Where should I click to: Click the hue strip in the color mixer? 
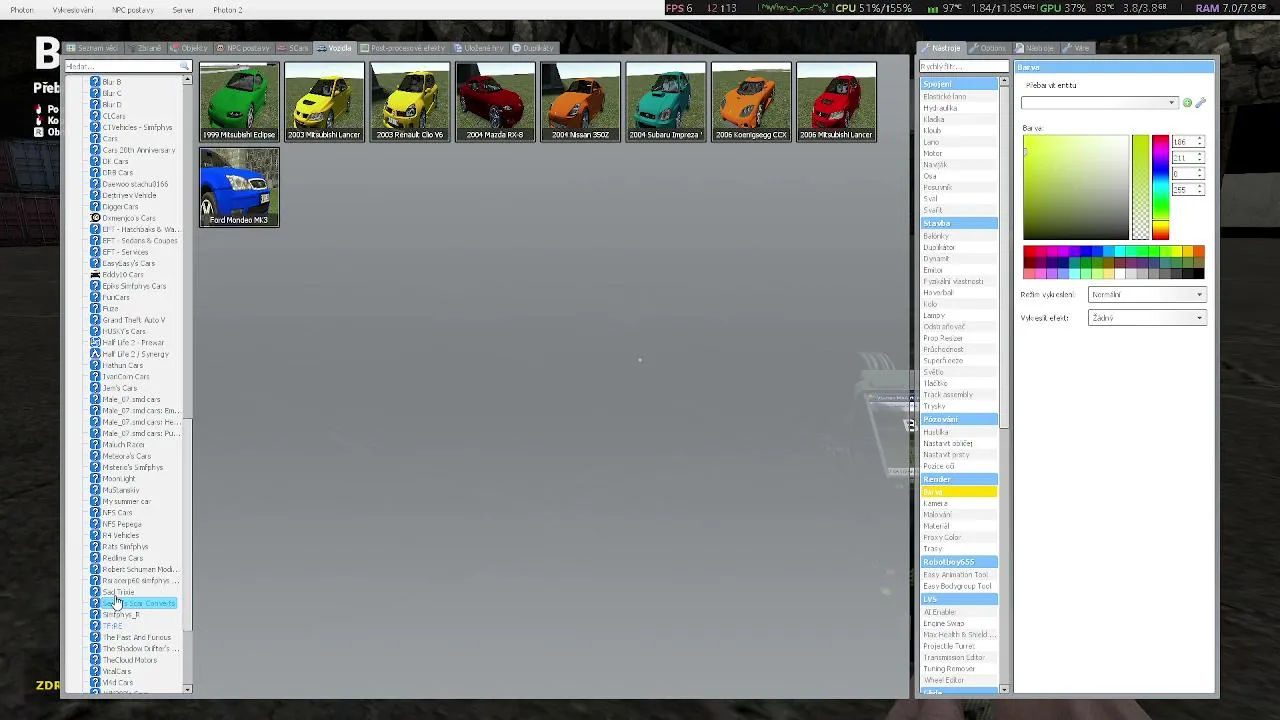(1160, 187)
